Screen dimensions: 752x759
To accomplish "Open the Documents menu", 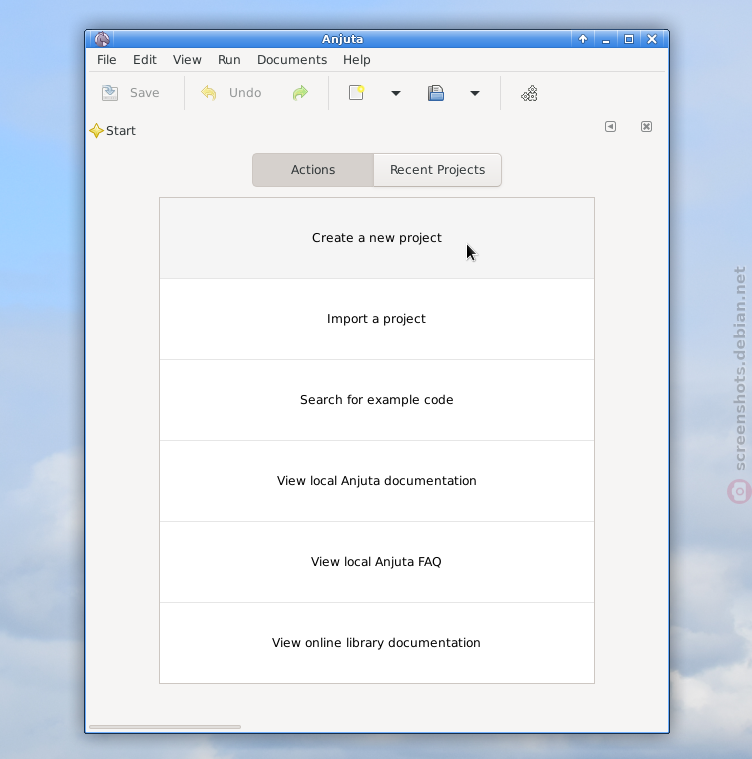I will click(292, 60).
